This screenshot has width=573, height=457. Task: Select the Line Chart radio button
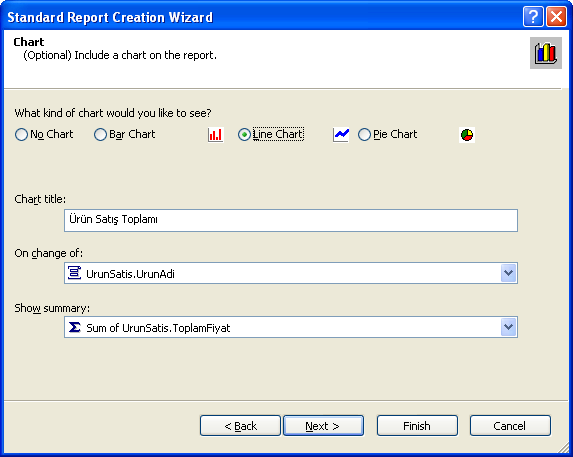[244, 134]
